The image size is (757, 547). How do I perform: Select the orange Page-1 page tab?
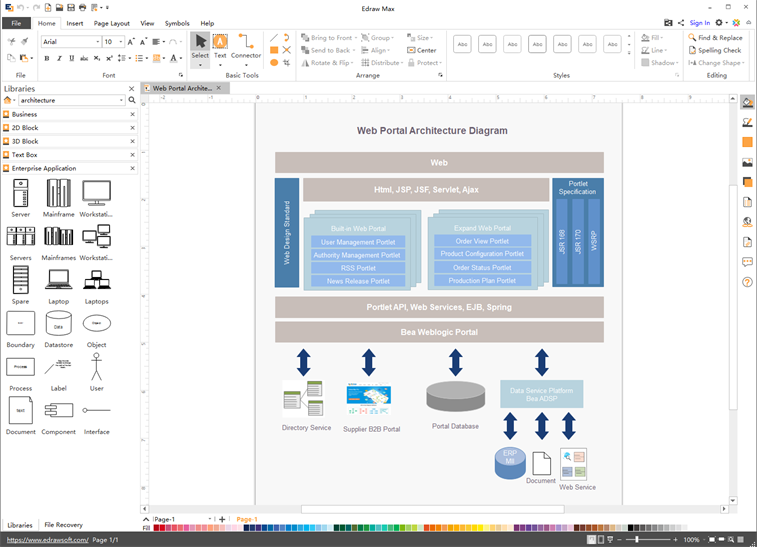tap(247, 519)
